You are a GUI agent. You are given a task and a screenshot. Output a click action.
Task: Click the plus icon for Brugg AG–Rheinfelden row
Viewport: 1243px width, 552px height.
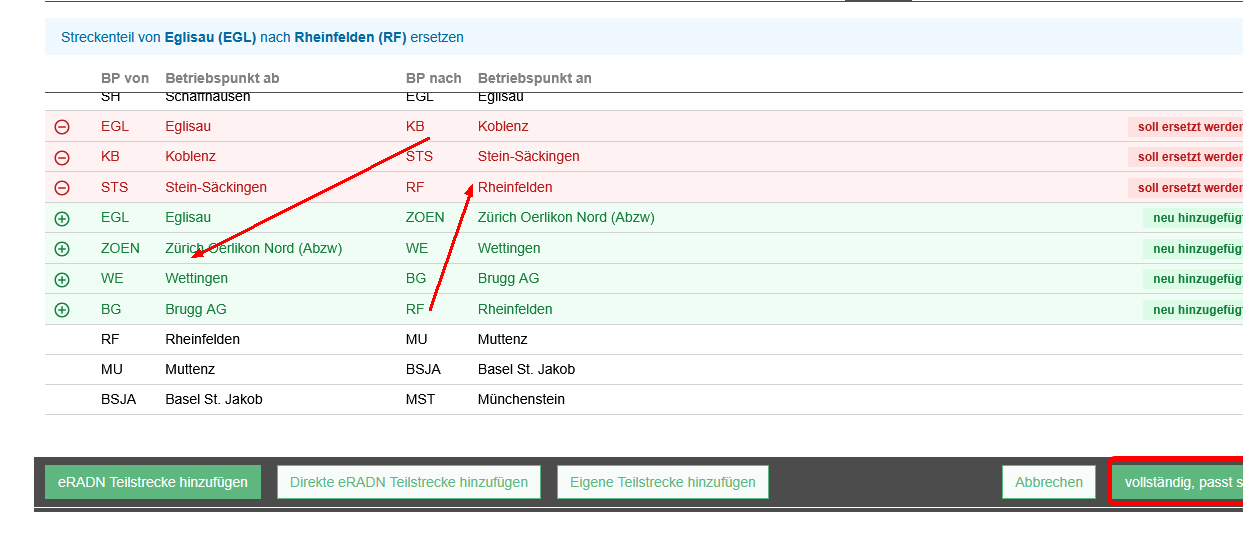tap(62, 310)
